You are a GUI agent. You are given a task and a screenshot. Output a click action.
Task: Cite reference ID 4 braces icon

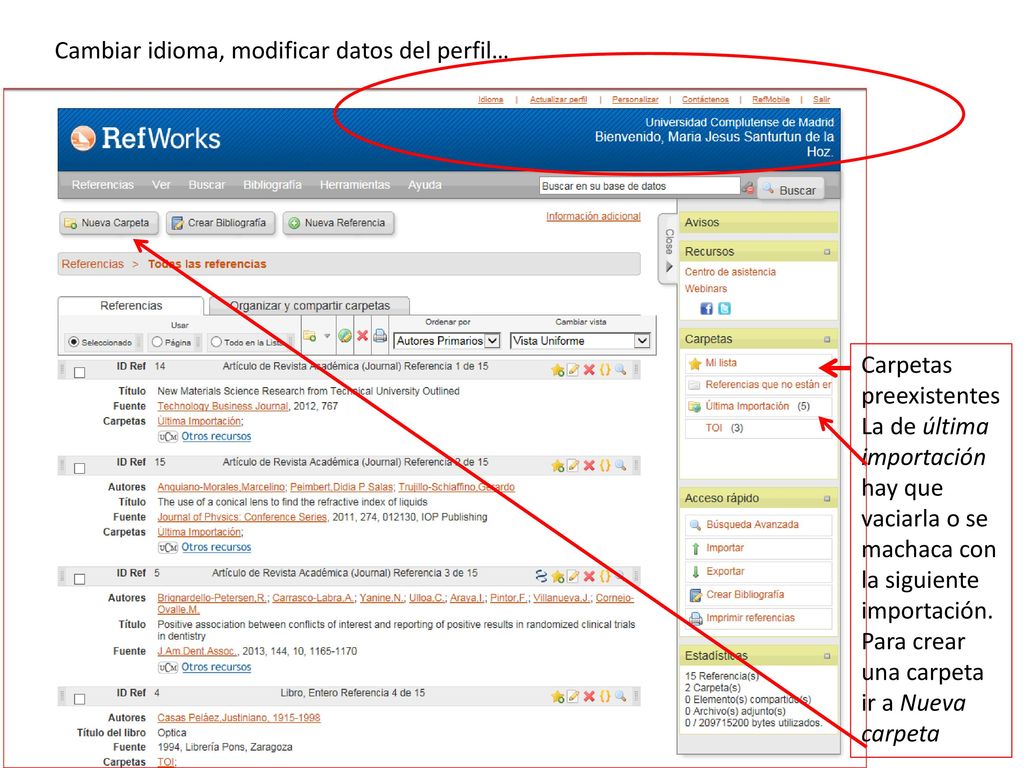pyautogui.click(x=604, y=696)
